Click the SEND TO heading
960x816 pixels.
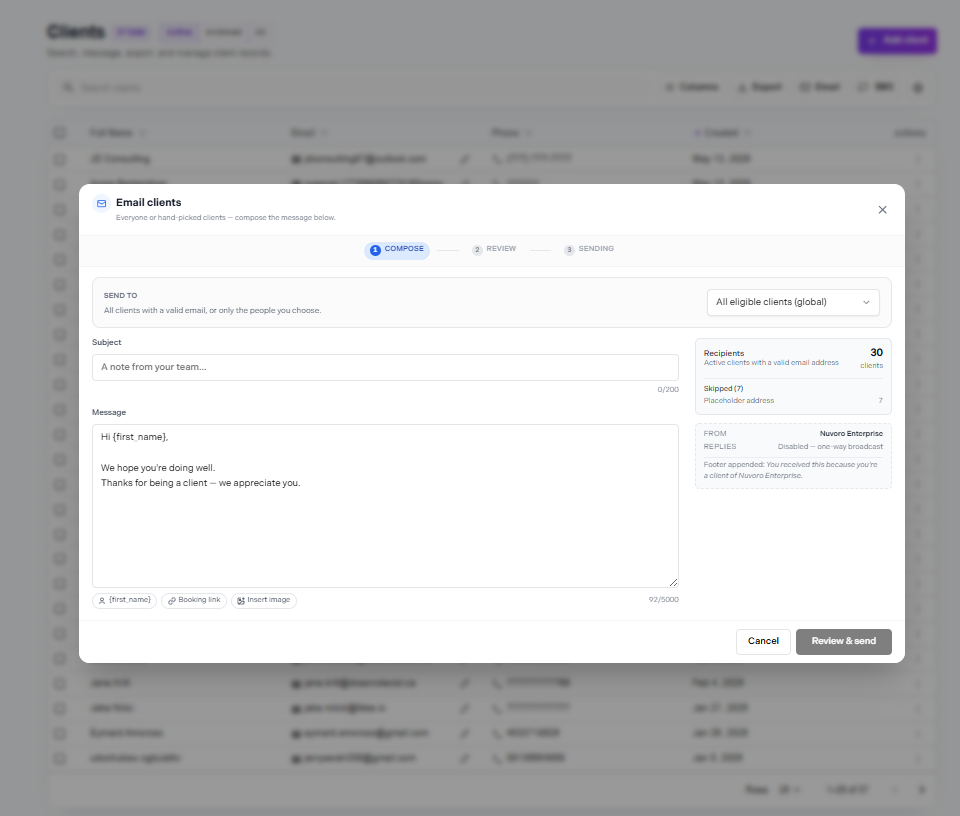pos(120,296)
